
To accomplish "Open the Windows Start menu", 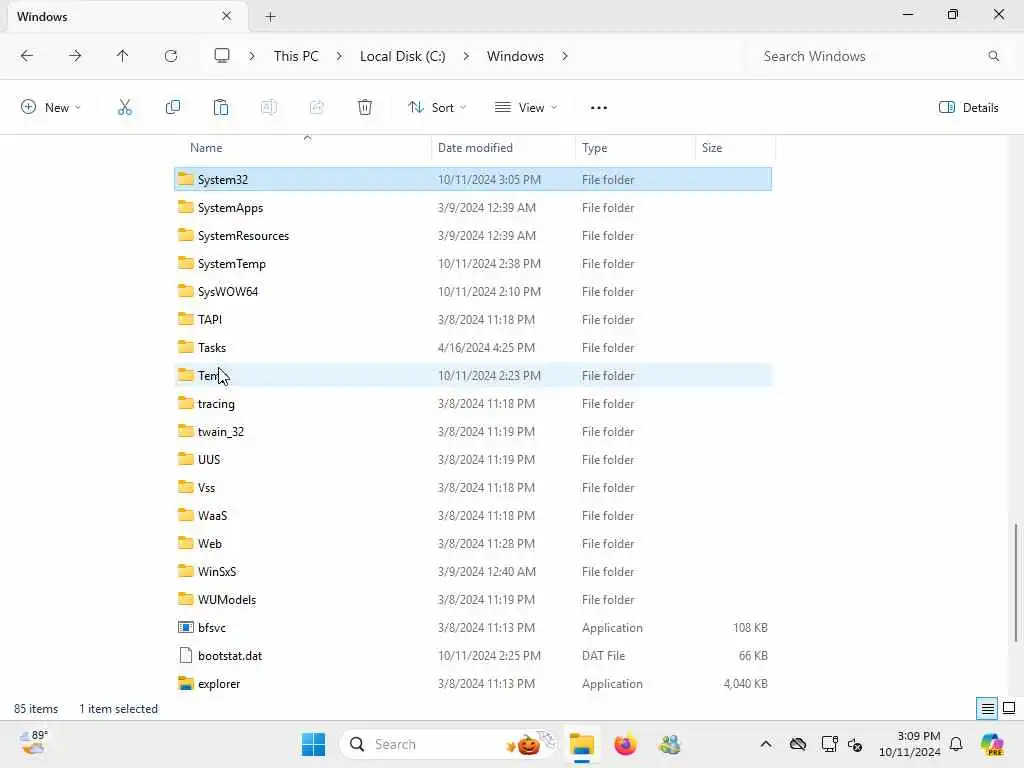I will click(313, 744).
